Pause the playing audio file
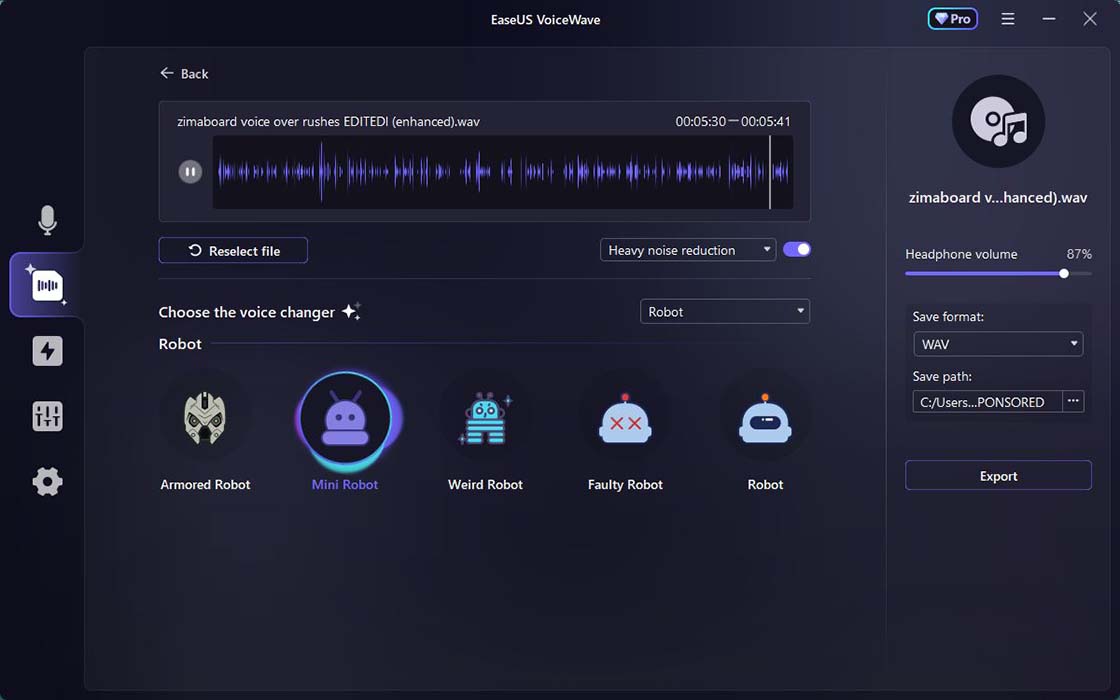Viewport: 1120px width, 700px height. pos(190,171)
